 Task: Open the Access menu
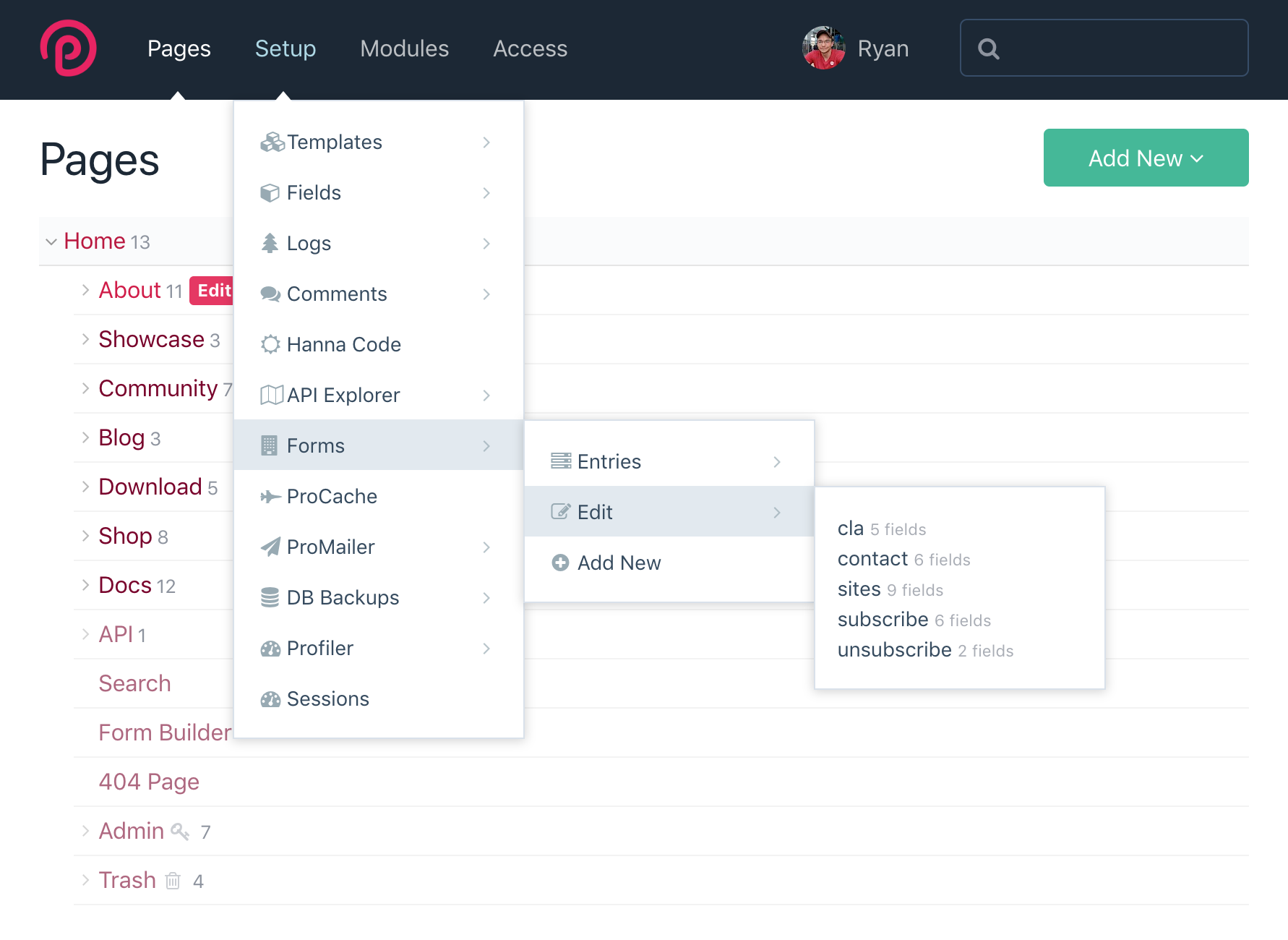[531, 48]
